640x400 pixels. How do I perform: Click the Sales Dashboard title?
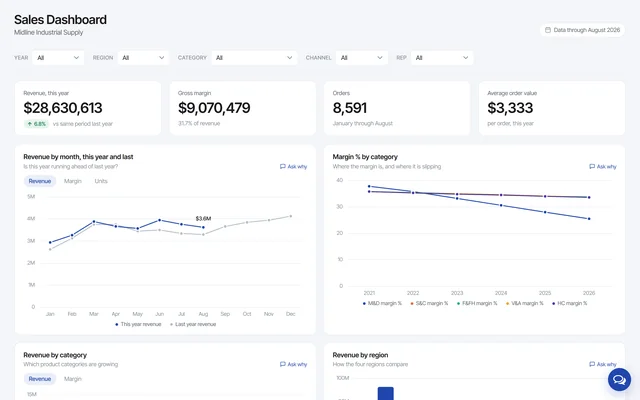pos(60,20)
